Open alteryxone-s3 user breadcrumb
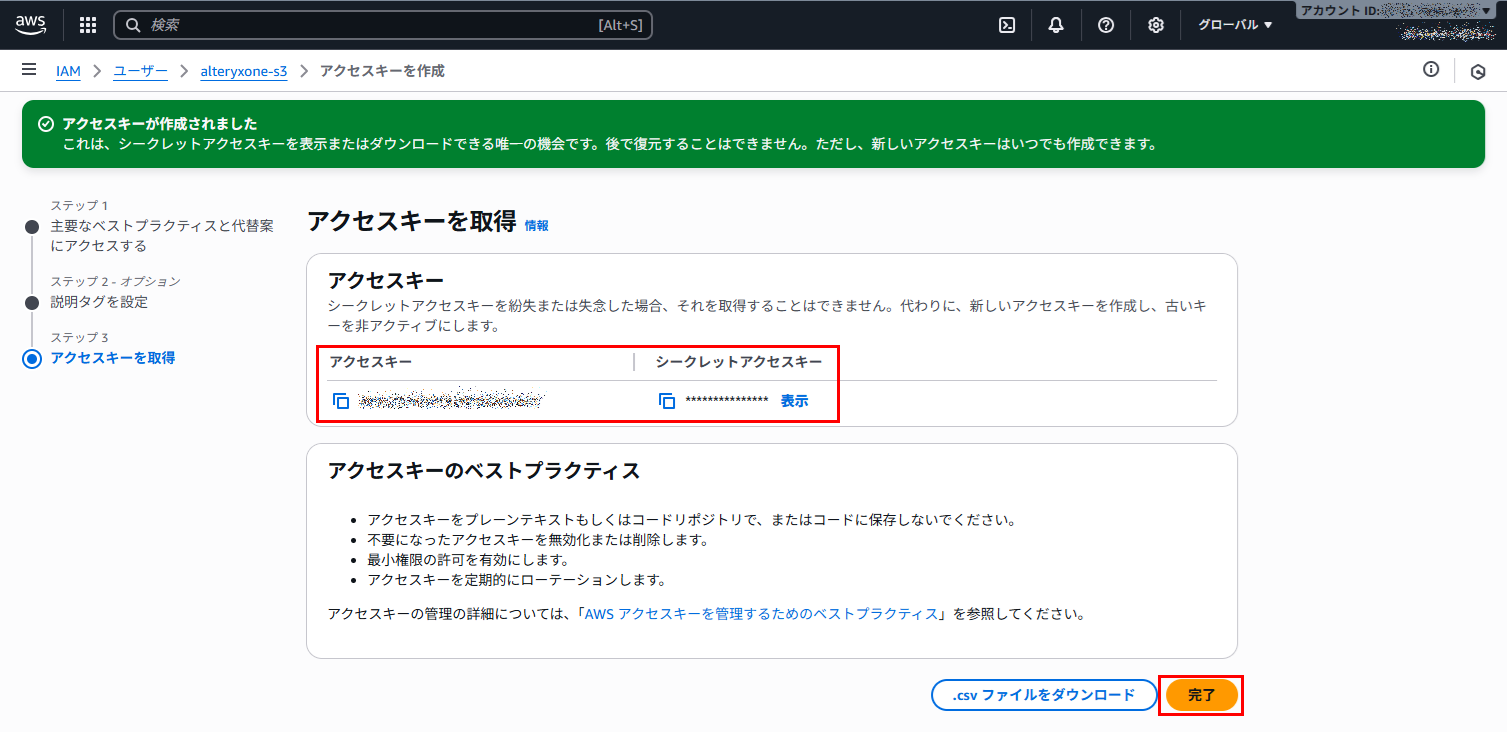Screen dimensions: 1507x732 (244, 71)
